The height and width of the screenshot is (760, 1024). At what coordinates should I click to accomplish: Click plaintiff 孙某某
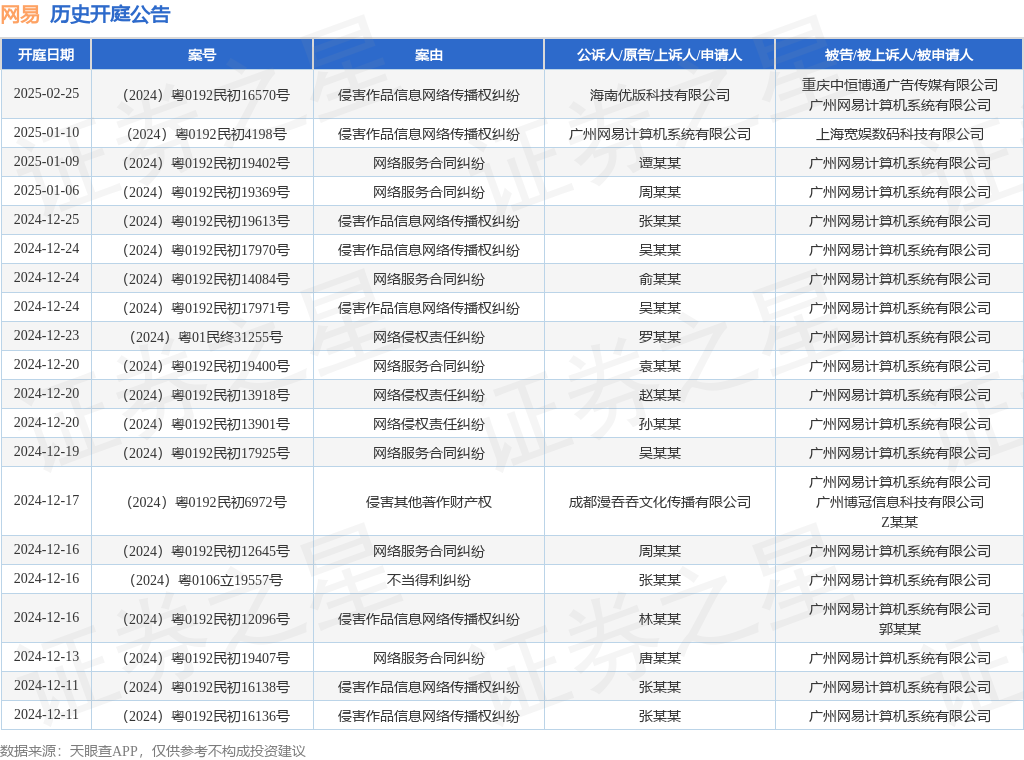coord(660,424)
